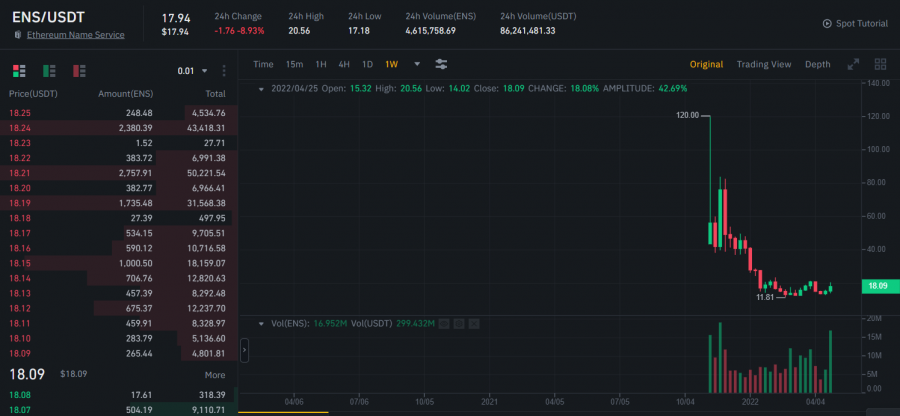Switch to Trading View chart
Screen dimensions: 900x416
click(x=764, y=64)
